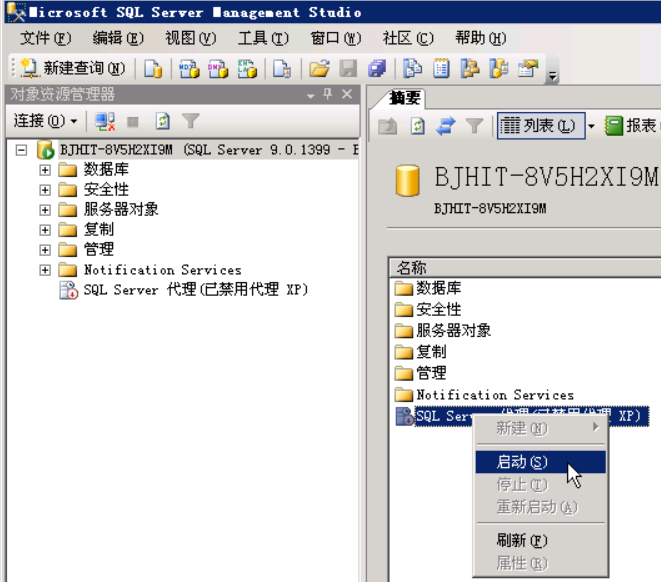Click the 报表 report button
Screen dimensions: 661x582
click(x=631, y=126)
